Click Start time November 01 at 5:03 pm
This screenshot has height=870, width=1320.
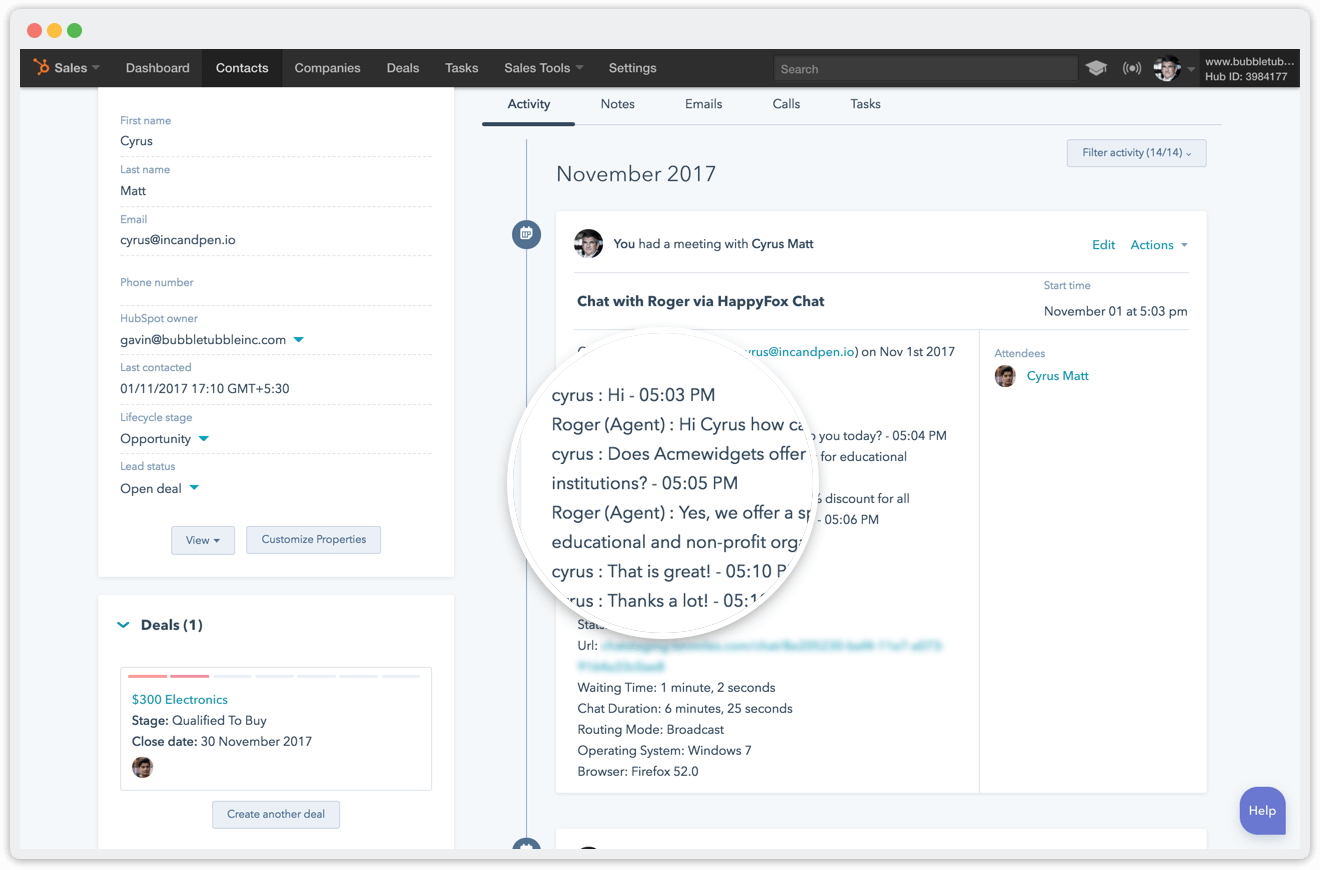pos(1116,311)
